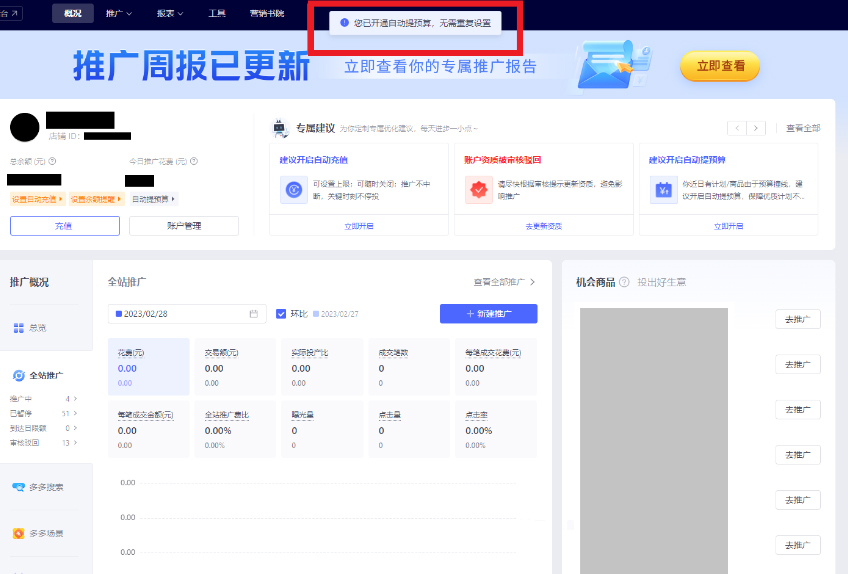Viewport: 848px width, 574px height.
Task: Click 查看全部 in suggestions header
Action: coord(803,128)
